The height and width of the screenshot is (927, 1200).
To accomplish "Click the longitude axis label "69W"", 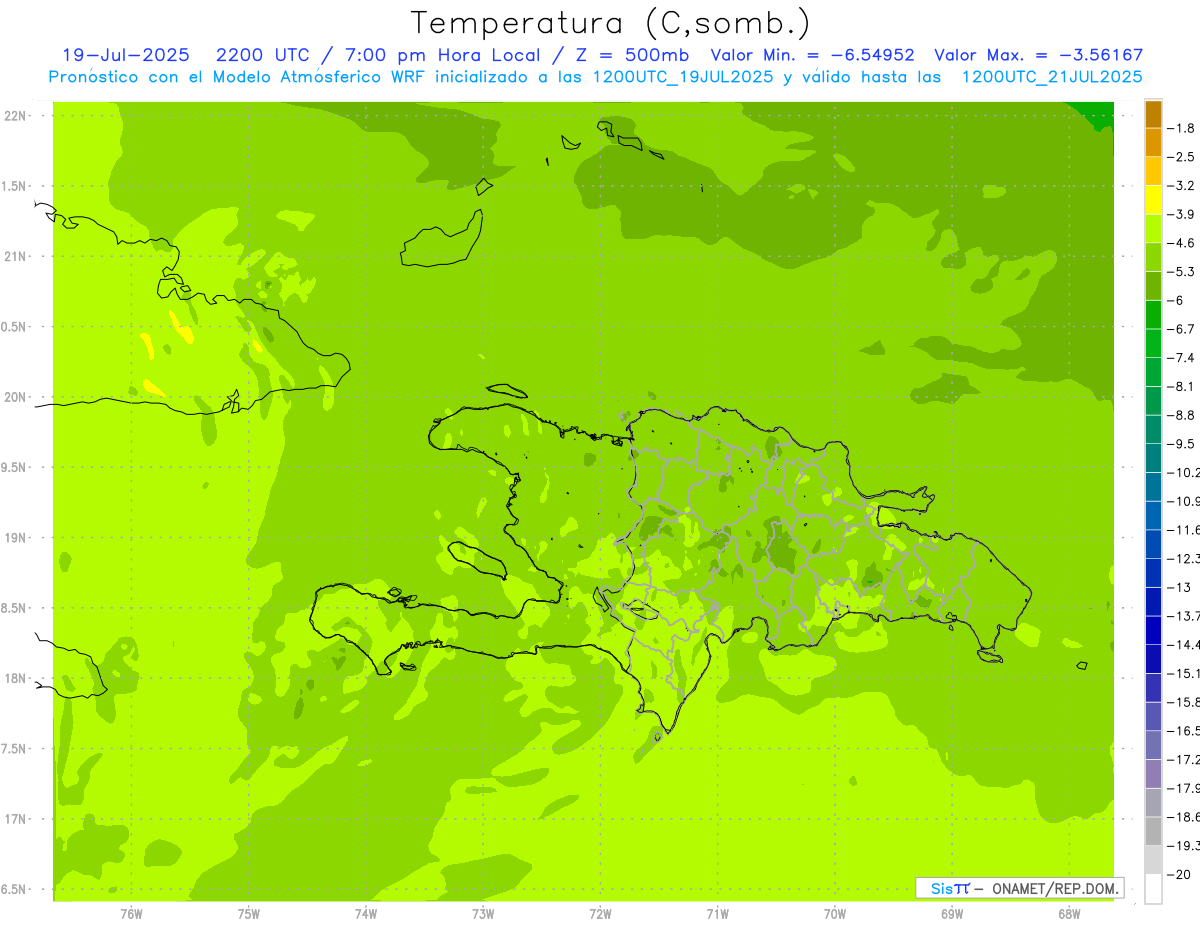I will [952, 914].
